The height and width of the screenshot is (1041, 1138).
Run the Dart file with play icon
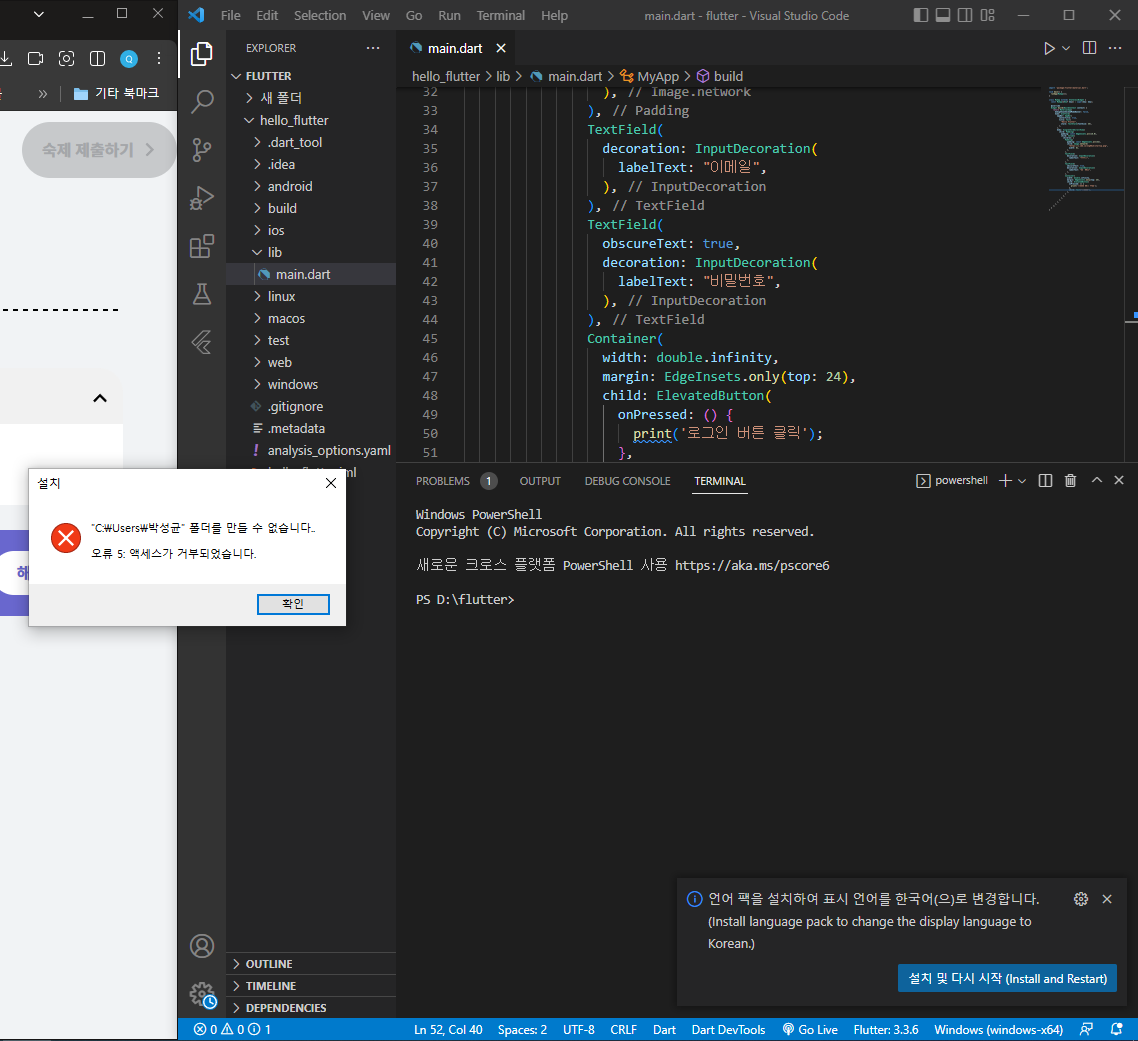(x=1049, y=48)
